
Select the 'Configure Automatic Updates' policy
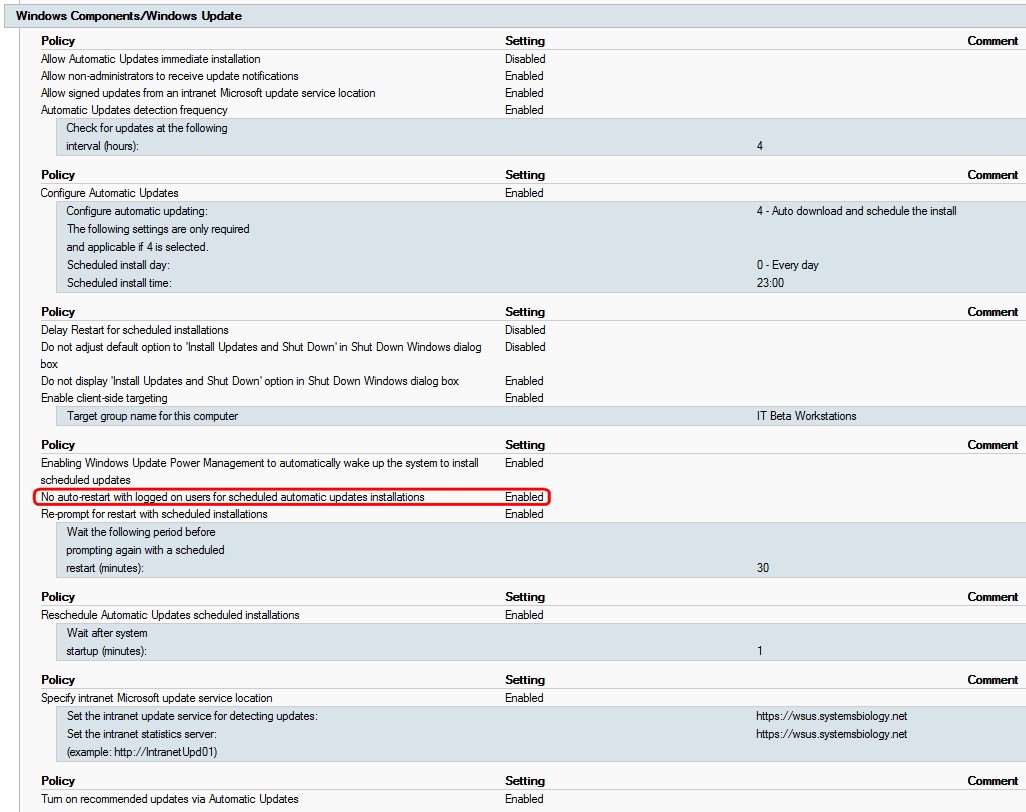(x=109, y=193)
